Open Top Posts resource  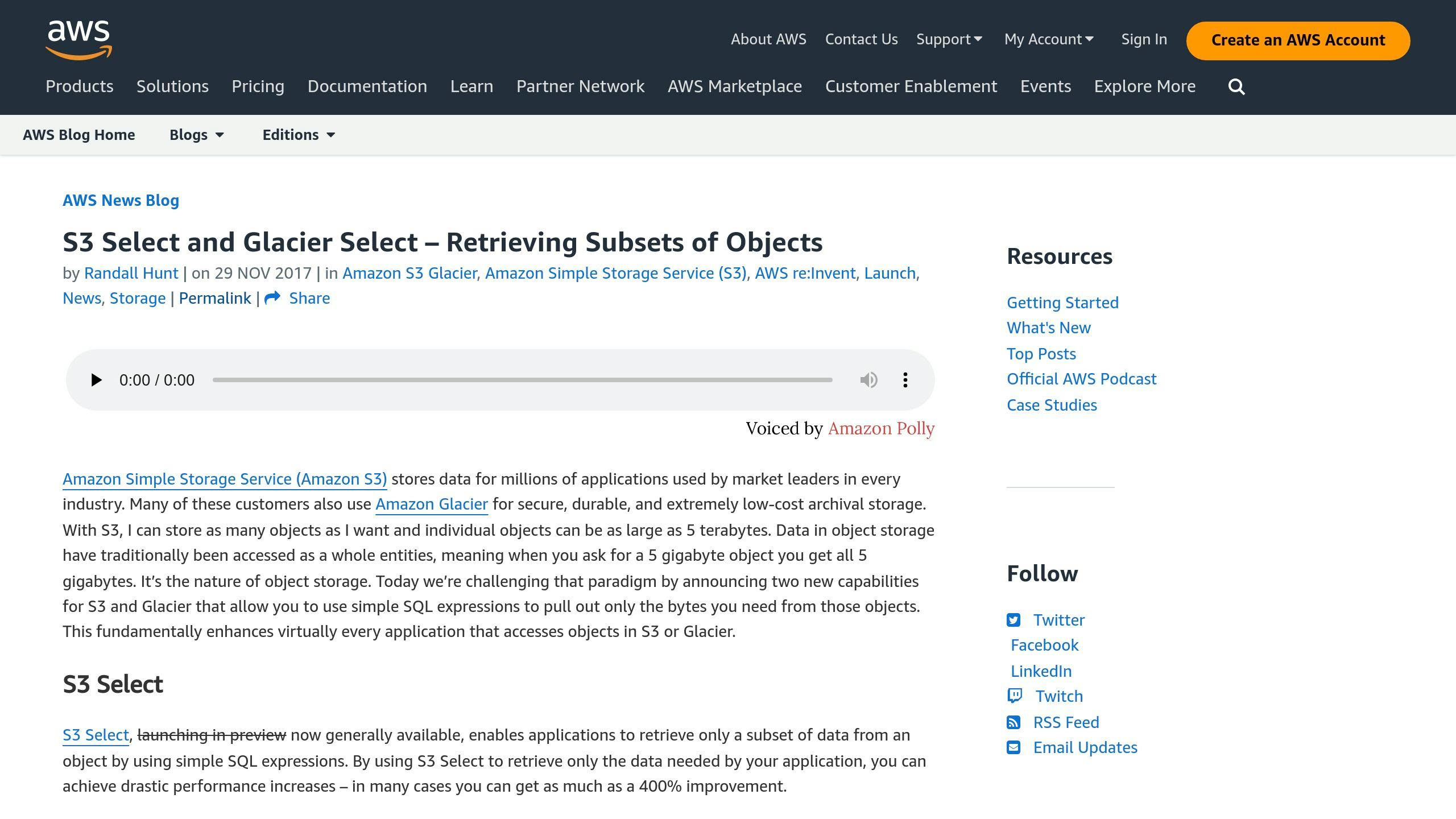[x=1041, y=354]
